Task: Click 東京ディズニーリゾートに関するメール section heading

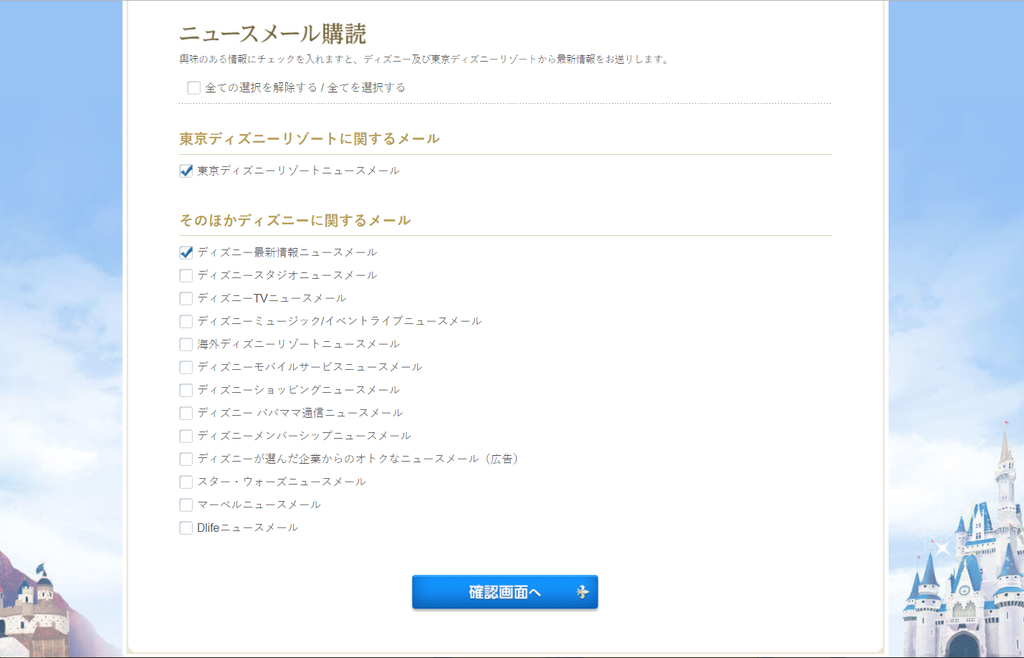Action: point(310,139)
